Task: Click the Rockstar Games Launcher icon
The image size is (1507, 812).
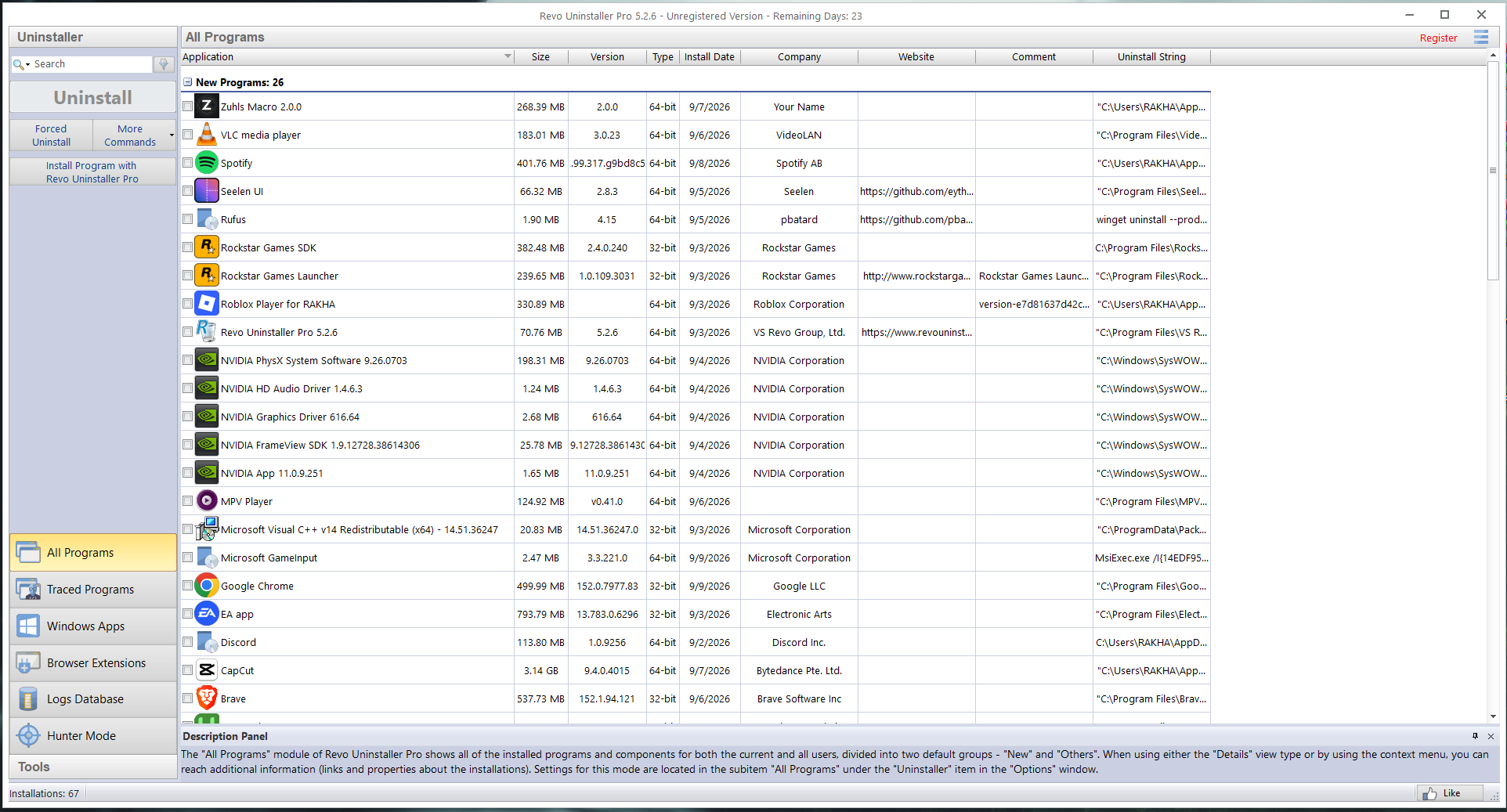Action: click(x=207, y=276)
